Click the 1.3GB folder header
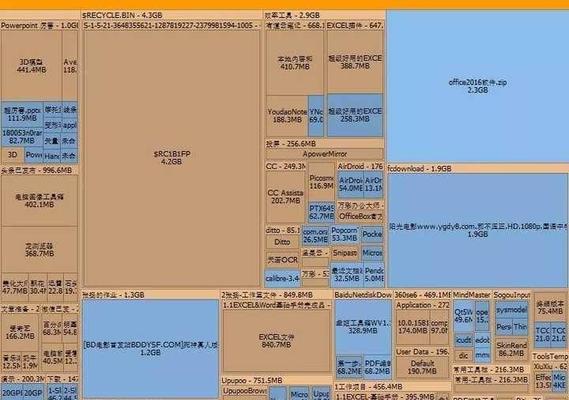Viewport: 569px width, 400px height. (x=150, y=295)
